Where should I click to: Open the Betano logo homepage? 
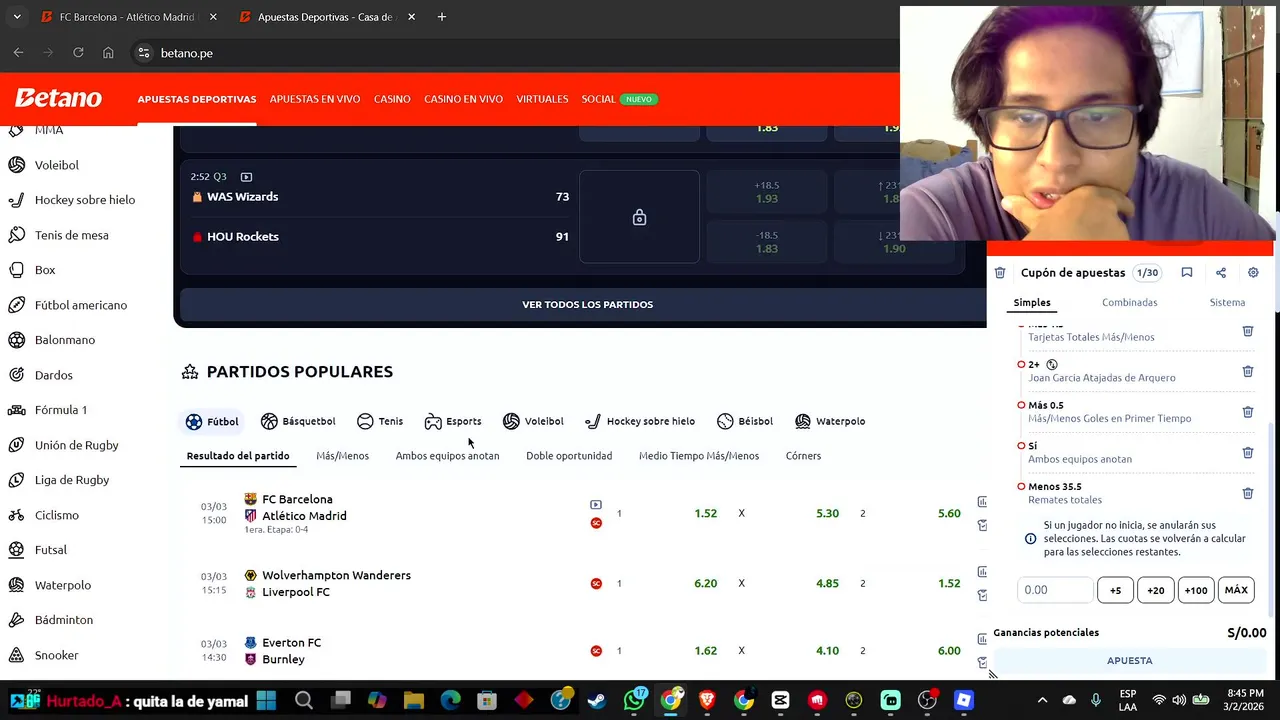pyautogui.click(x=59, y=98)
